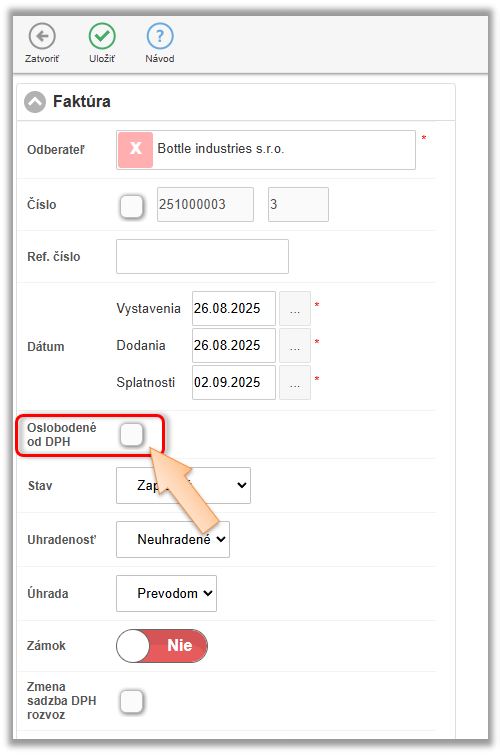Check Zmena sadzba DPH rozvoz box
Image resolution: width=500 pixels, height=755 pixels.
point(132,701)
